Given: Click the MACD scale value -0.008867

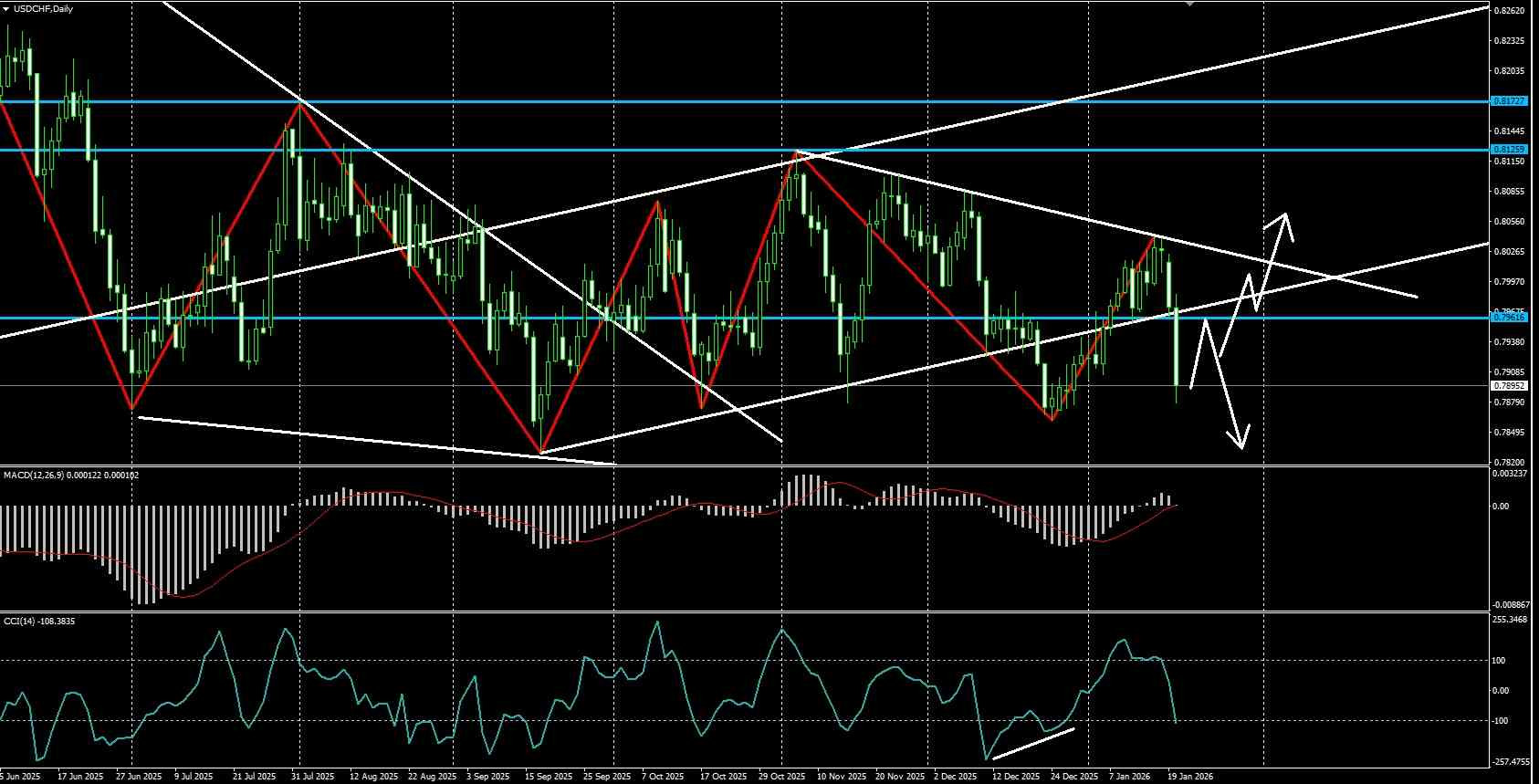Looking at the screenshot, I should click(x=1510, y=605).
